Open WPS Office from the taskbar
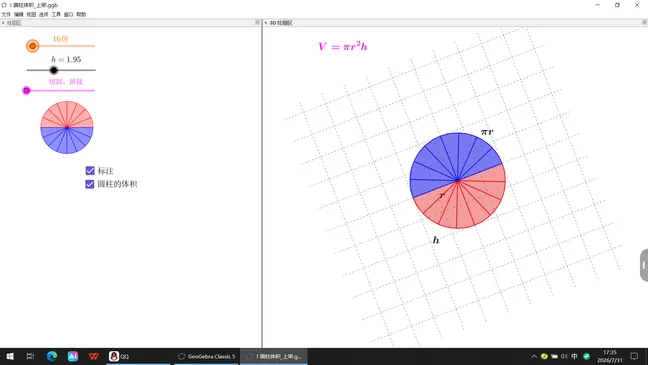Viewport: 648px width, 365px height. coord(94,356)
